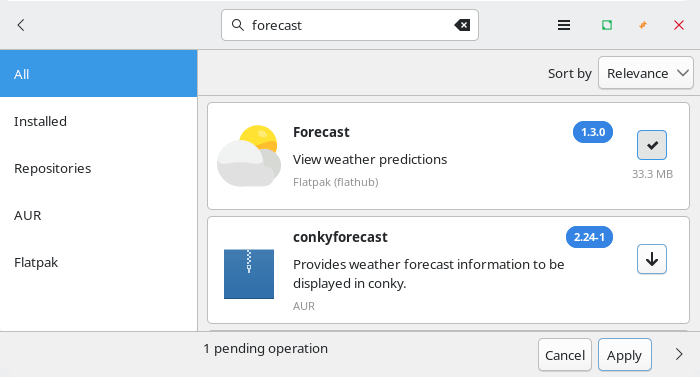Click the 1 pending operation status text
Screen dimensions: 700x377
266,348
